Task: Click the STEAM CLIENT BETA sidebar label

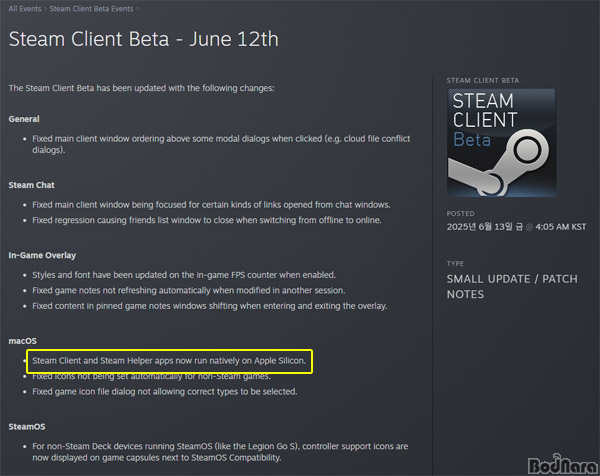Action: [x=483, y=80]
